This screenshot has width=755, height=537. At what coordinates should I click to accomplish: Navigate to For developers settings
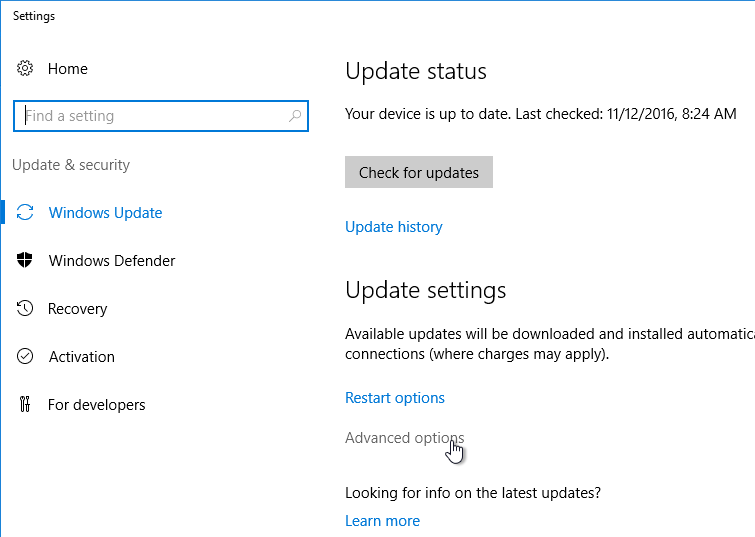(96, 405)
